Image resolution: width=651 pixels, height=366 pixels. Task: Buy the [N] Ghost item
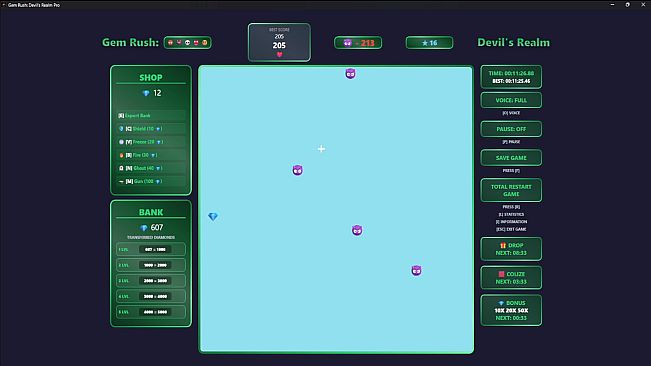click(151, 168)
